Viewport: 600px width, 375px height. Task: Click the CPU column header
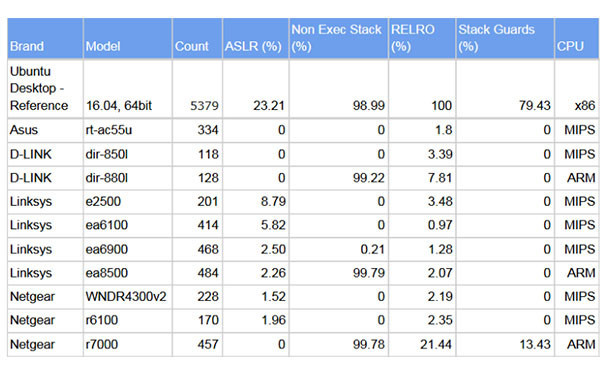point(577,38)
